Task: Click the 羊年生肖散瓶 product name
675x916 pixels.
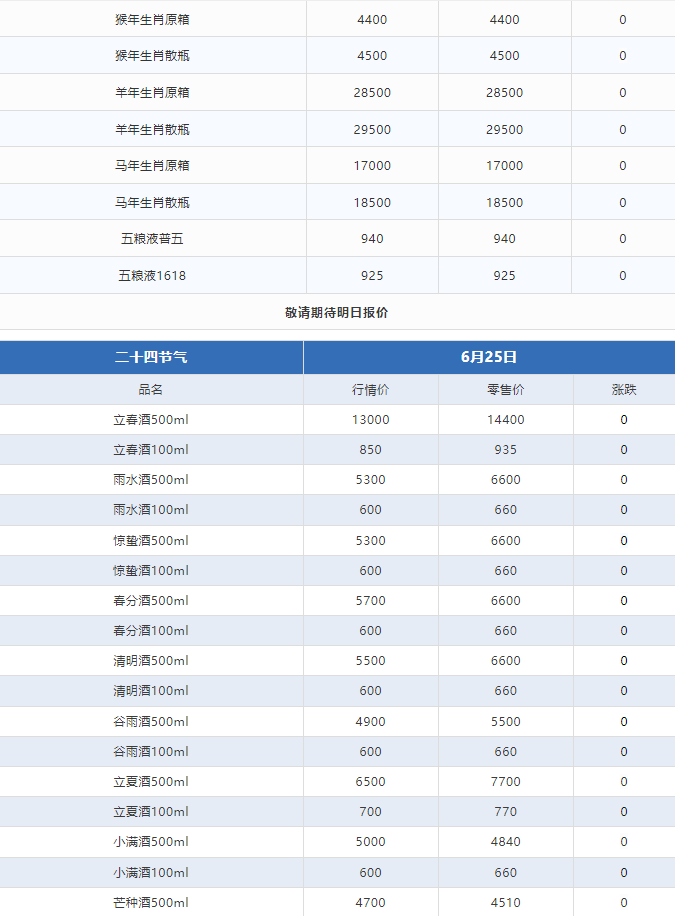Action: point(152,129)
